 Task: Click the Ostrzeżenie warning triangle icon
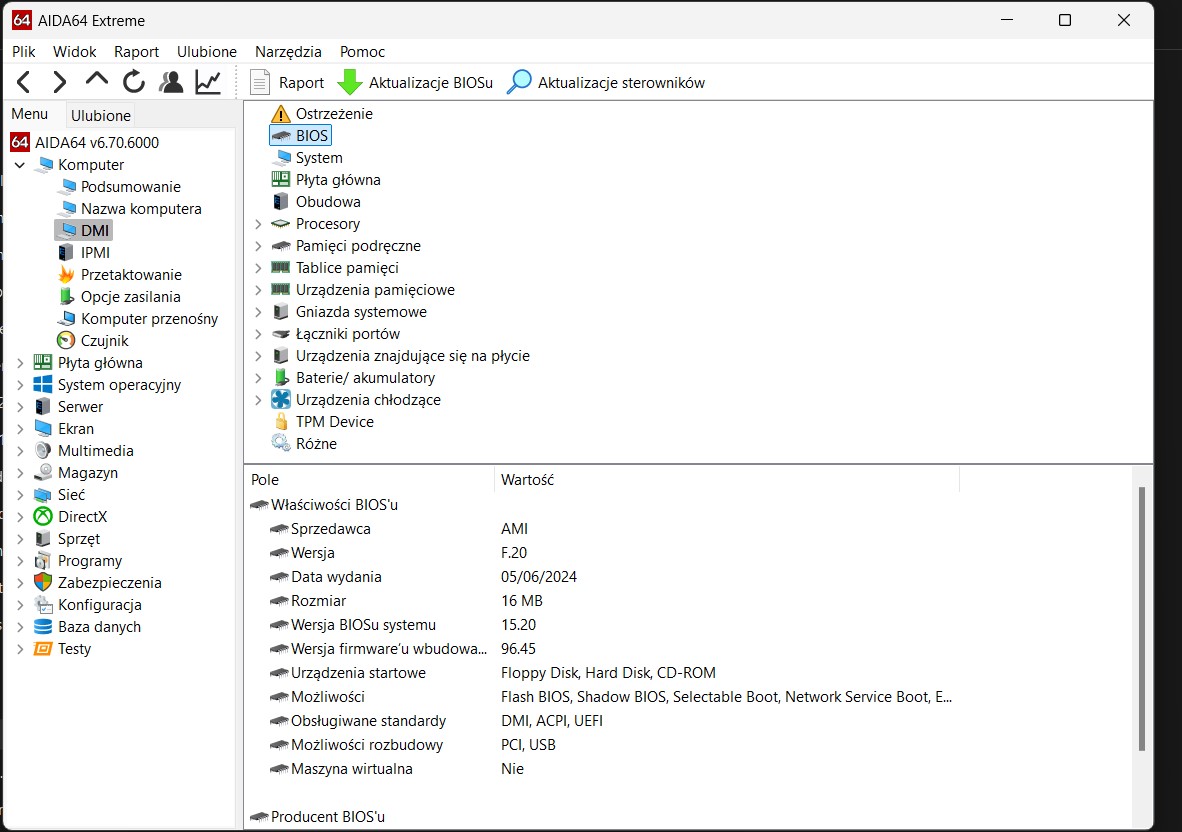coord(280,114)
